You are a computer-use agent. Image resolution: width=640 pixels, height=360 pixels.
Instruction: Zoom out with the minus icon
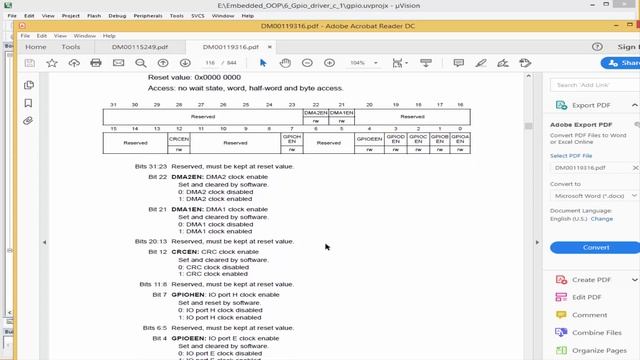point(307,63)
